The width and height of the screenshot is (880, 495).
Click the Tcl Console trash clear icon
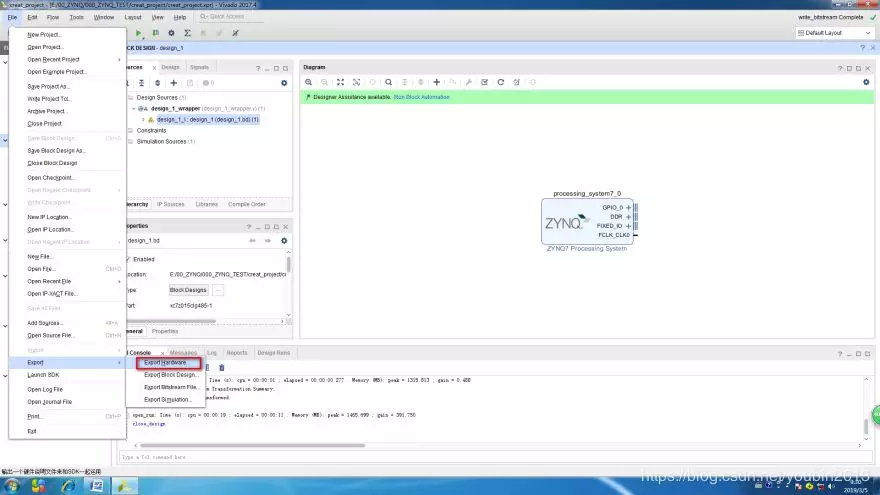(222, 368)
